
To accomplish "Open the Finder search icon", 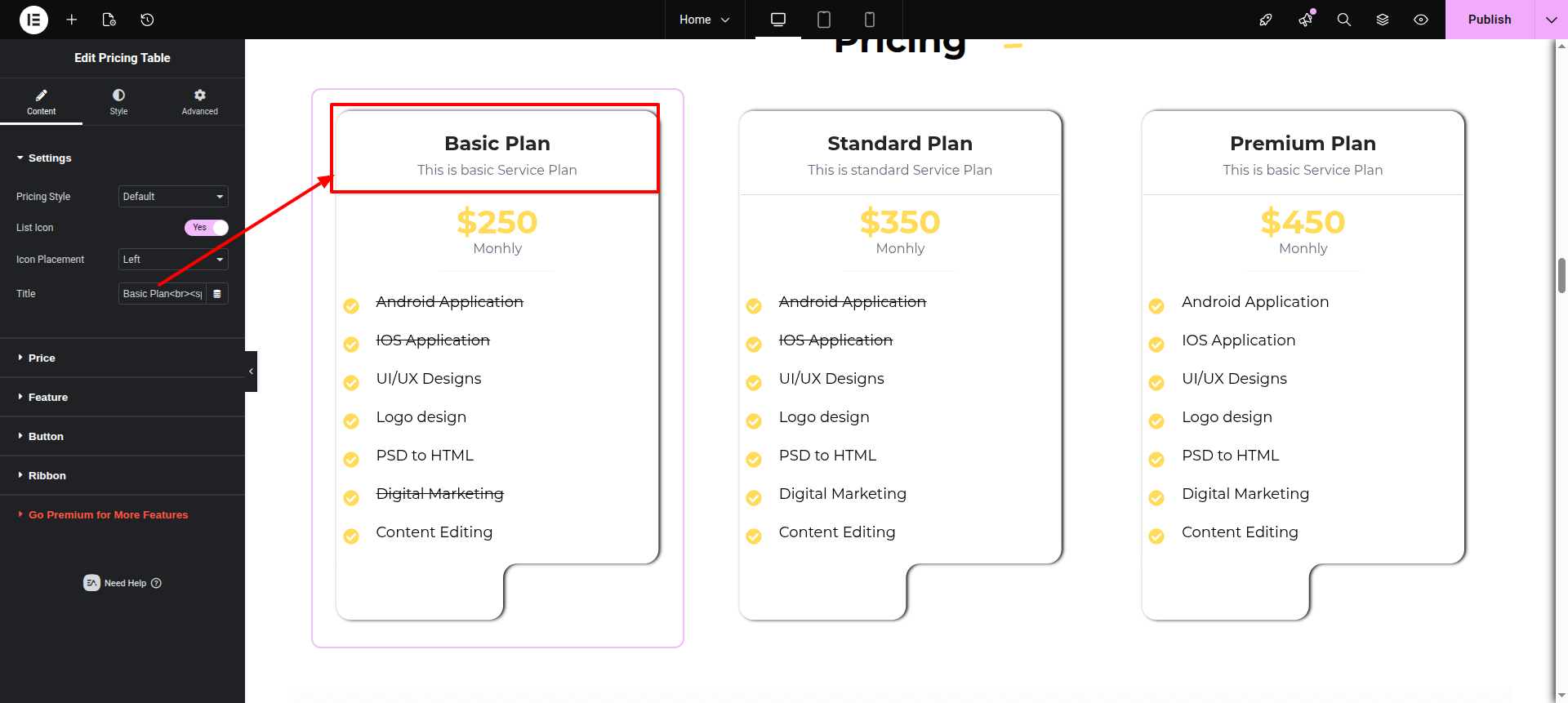I will (1343, 20).
